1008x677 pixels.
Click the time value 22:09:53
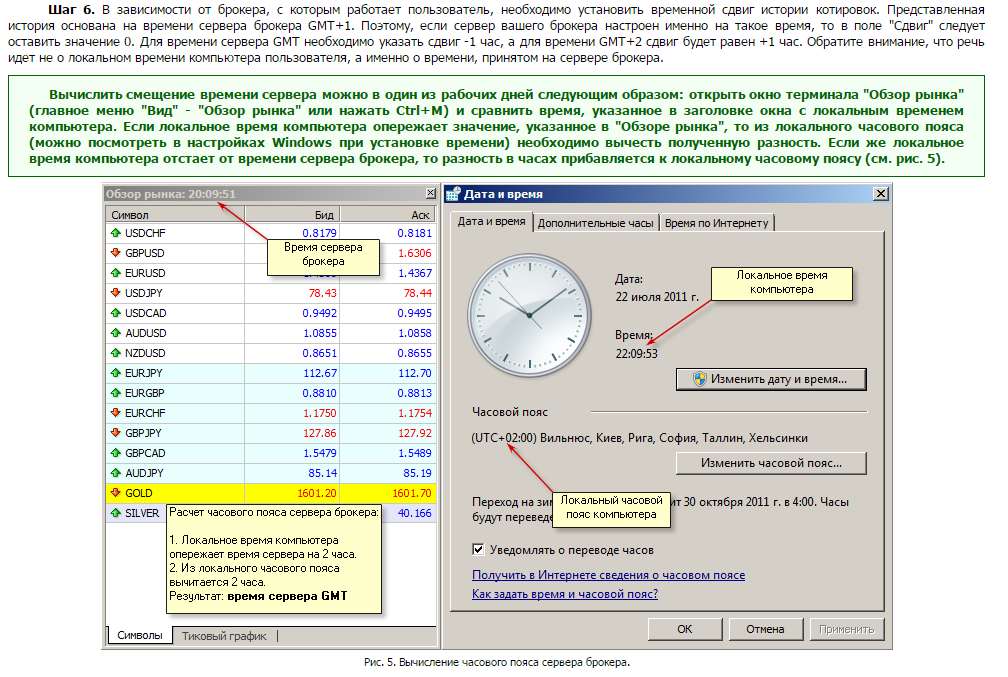click(636, 354)
